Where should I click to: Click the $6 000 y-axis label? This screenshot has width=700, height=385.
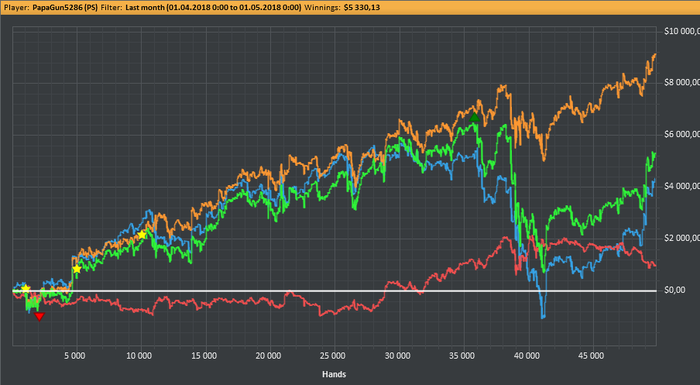682,134
